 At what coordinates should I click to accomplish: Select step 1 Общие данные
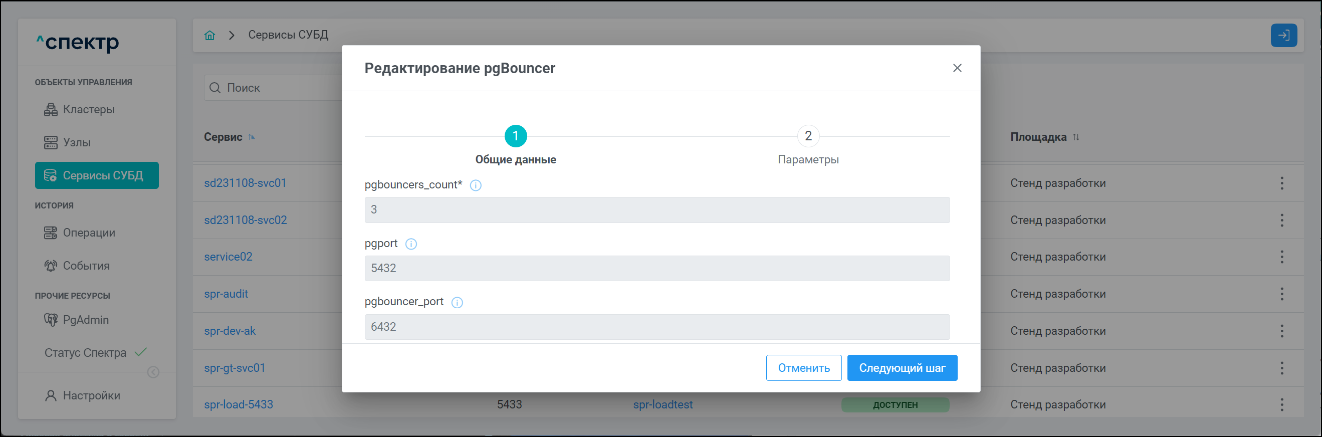515,137
